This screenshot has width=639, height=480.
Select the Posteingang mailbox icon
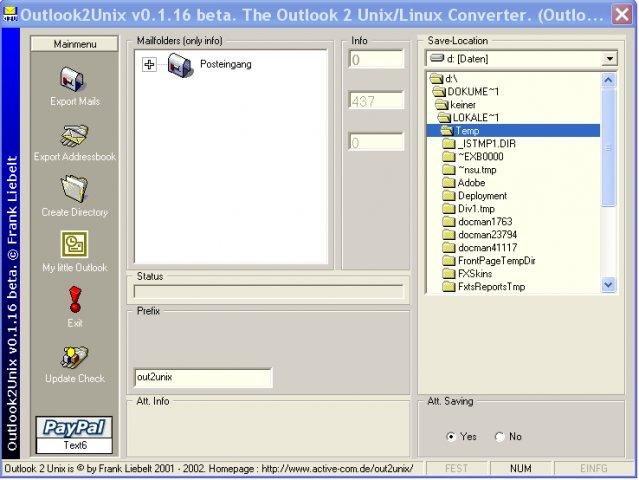pyautogui.click(x=180, y=65)
